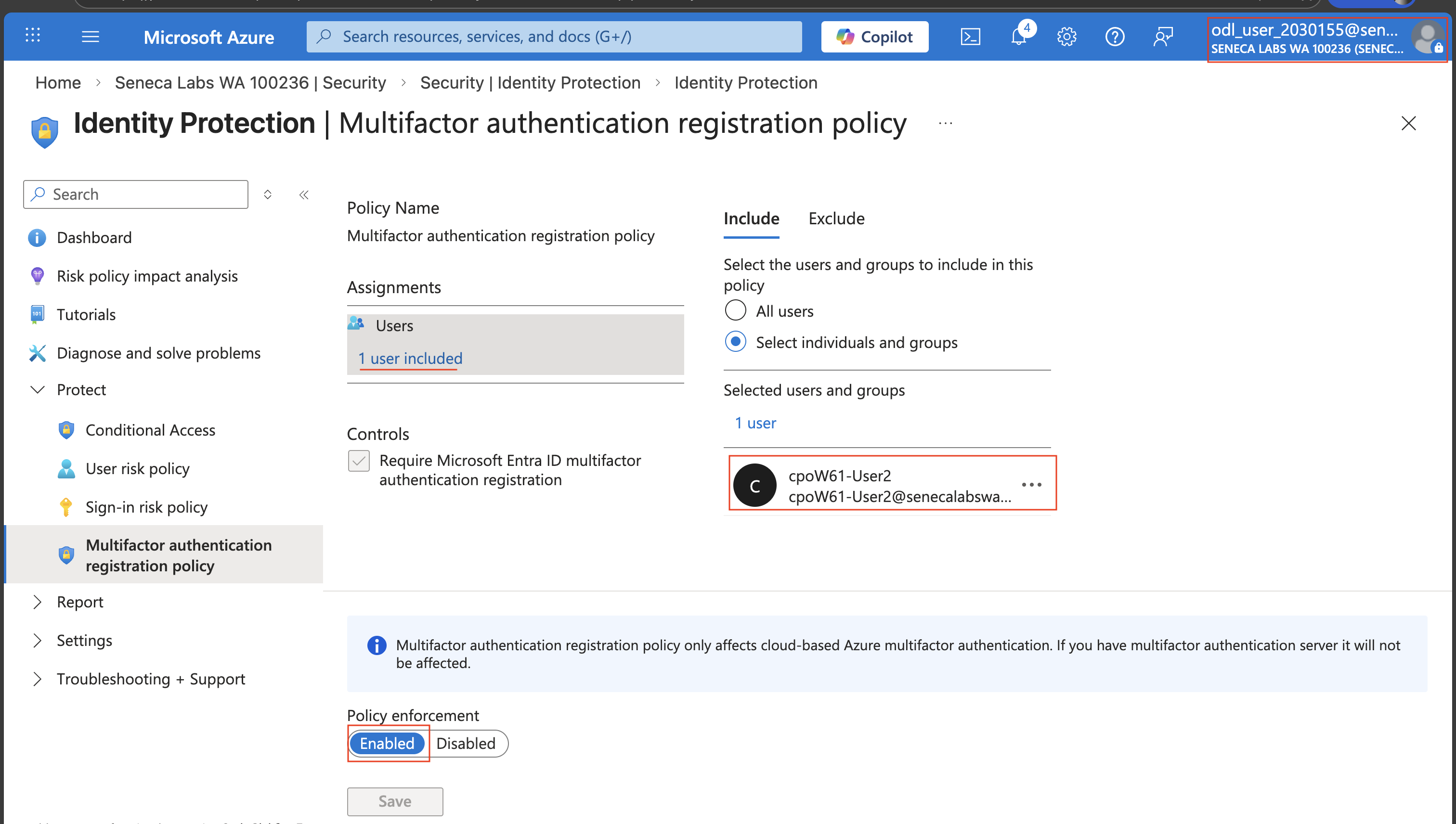Open options ellipsis for cpoW61-User2
The image size is (1456, 824).
[x=1031, y=485]
